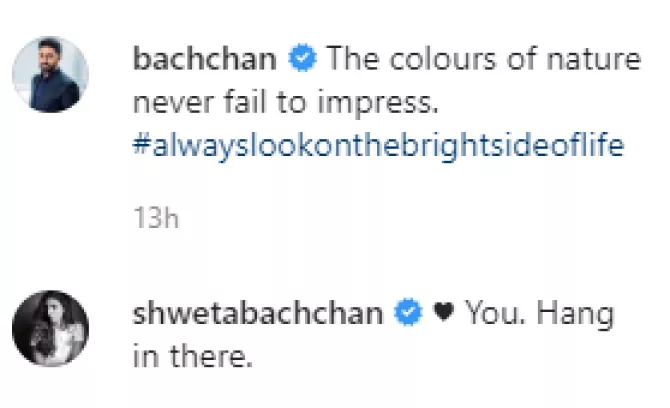Viewport: 670px width, 408px height.
Task: Click the caption text "The colours of nature"
Action: pyautogui.click(x=483, y=59)
